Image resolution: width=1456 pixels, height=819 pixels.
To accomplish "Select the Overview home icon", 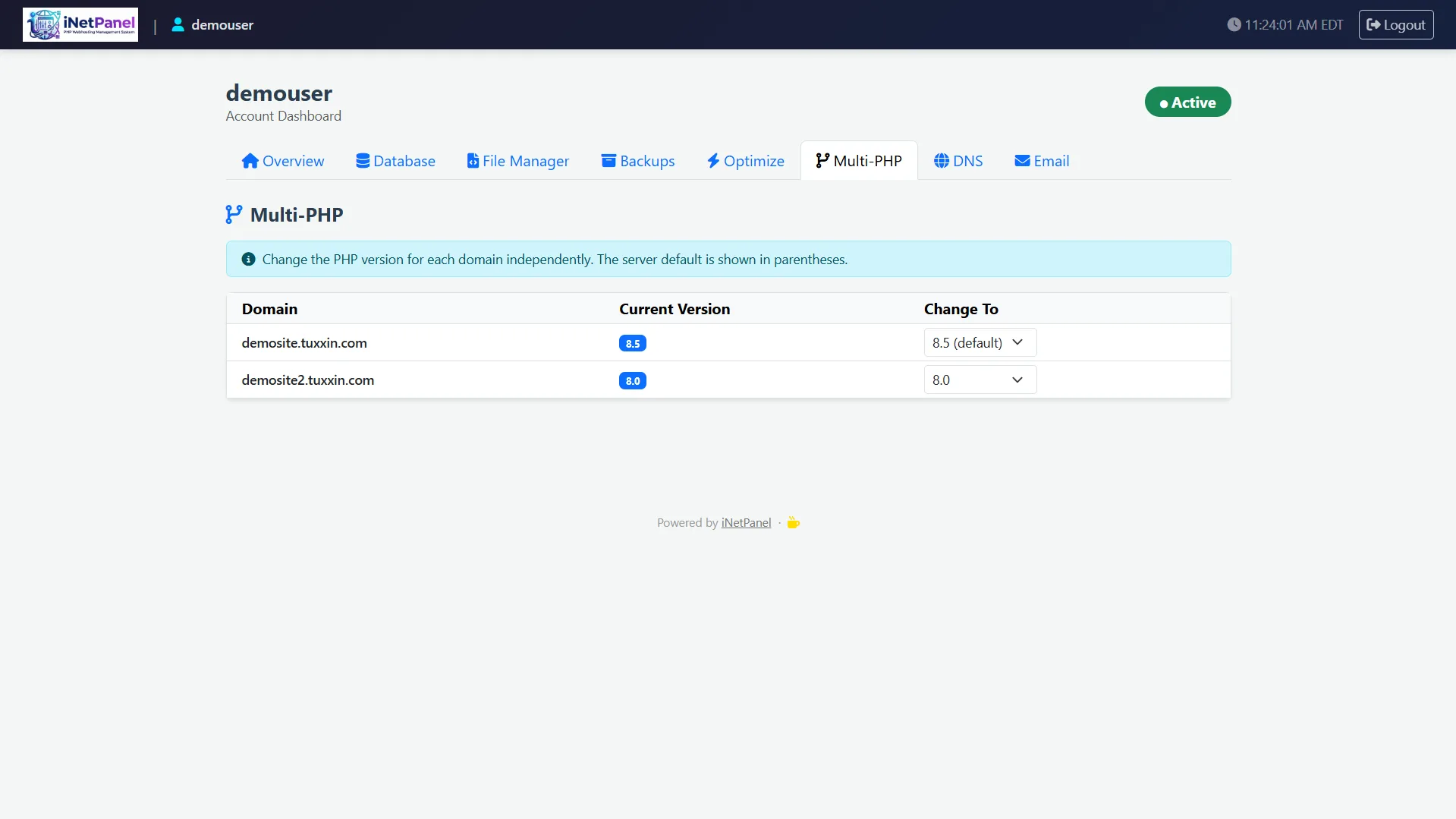I will coord(250,160).
